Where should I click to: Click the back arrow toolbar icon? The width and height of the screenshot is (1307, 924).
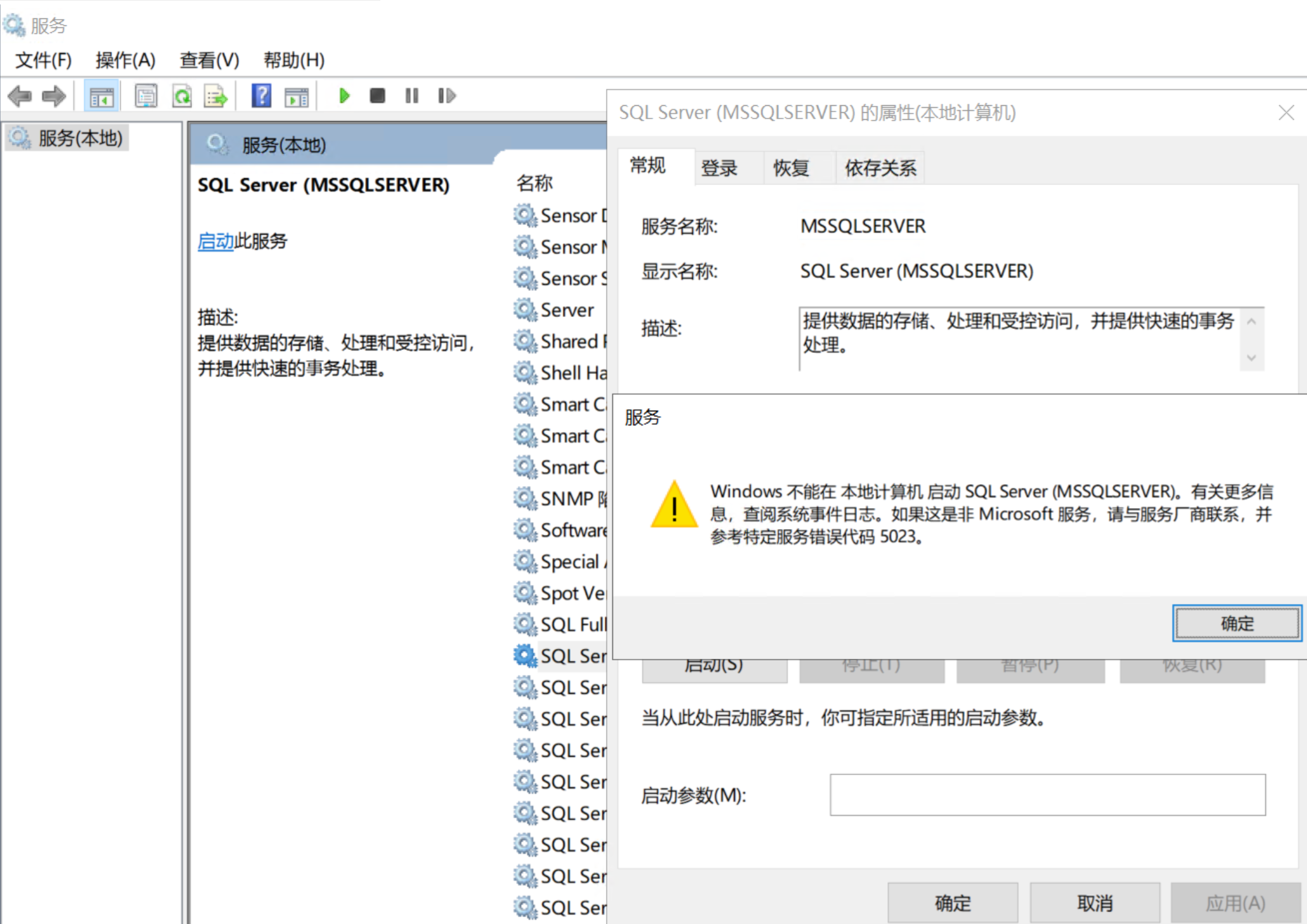coord(19,96)
